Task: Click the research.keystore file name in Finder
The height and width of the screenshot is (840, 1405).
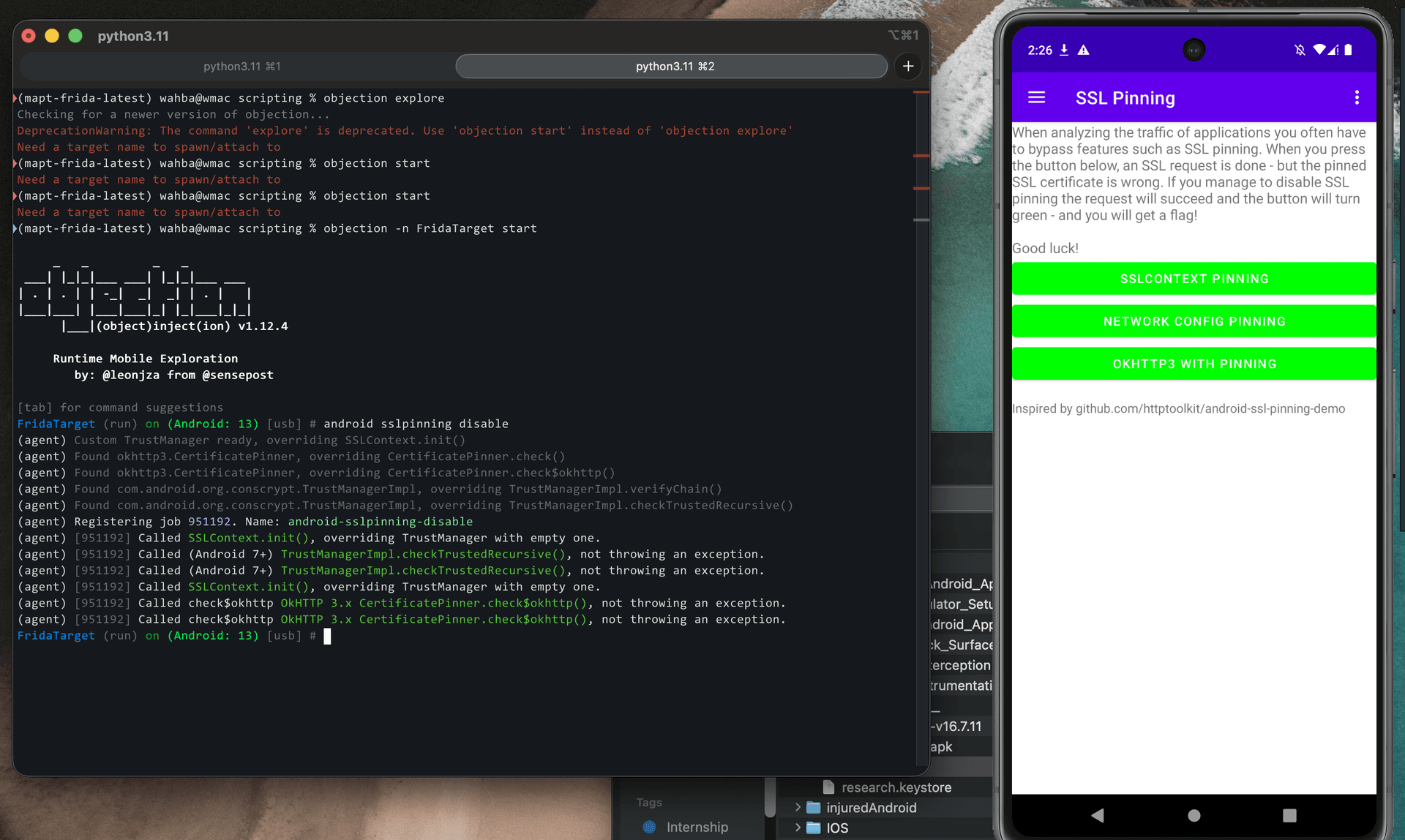Action: (896, 787)
